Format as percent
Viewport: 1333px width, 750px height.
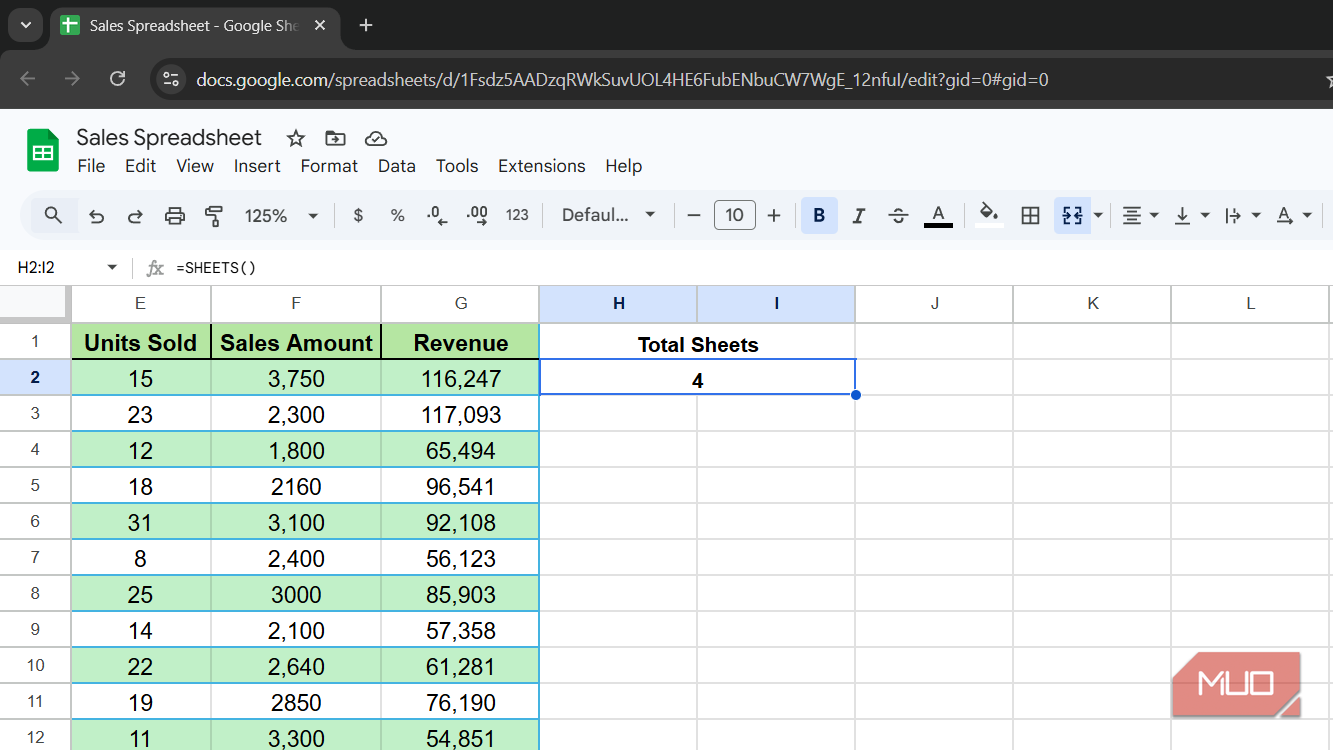397,215
